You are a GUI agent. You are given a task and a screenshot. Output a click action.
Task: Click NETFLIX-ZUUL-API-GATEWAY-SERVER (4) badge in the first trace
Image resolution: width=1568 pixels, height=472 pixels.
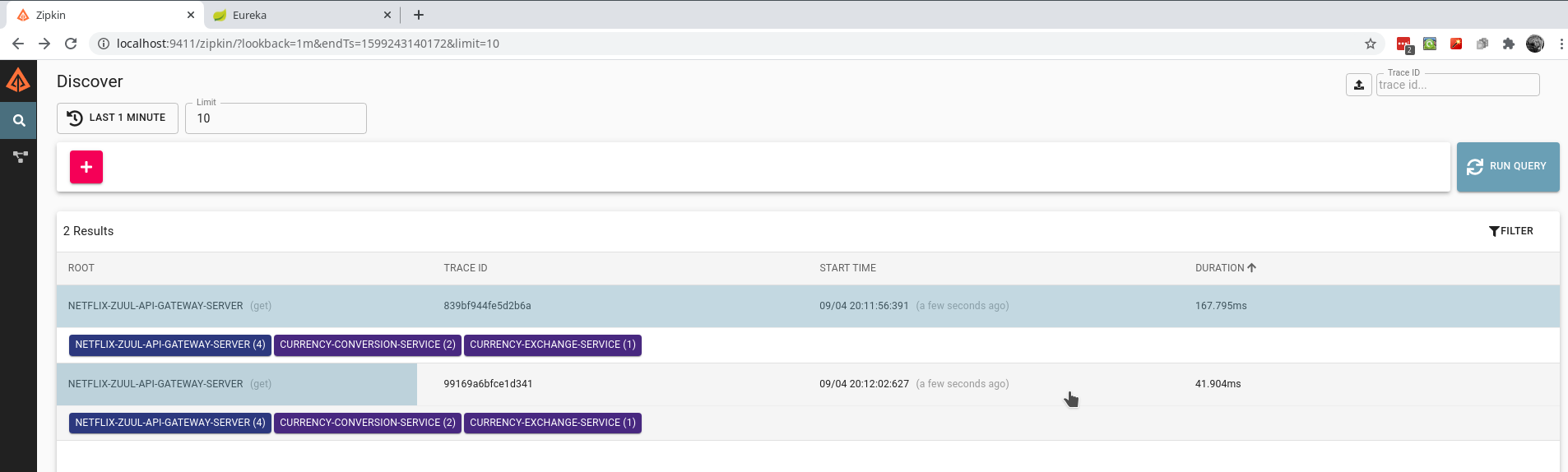(x=170, y=345)
